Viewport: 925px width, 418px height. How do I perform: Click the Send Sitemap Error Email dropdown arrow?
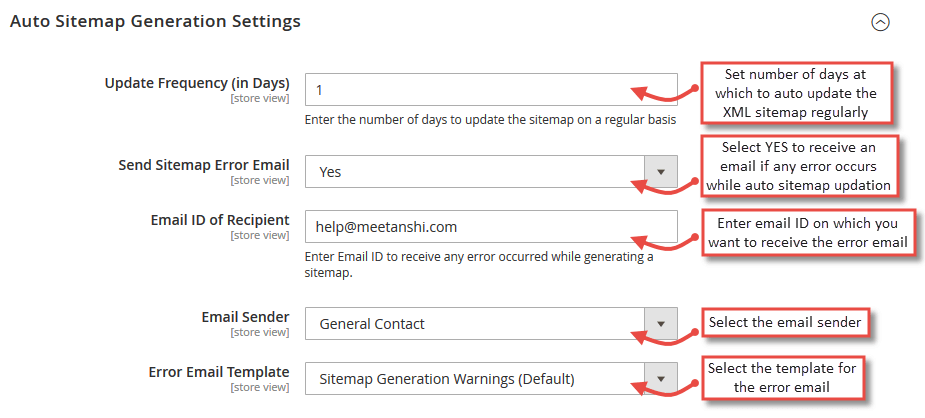[661, 172]
